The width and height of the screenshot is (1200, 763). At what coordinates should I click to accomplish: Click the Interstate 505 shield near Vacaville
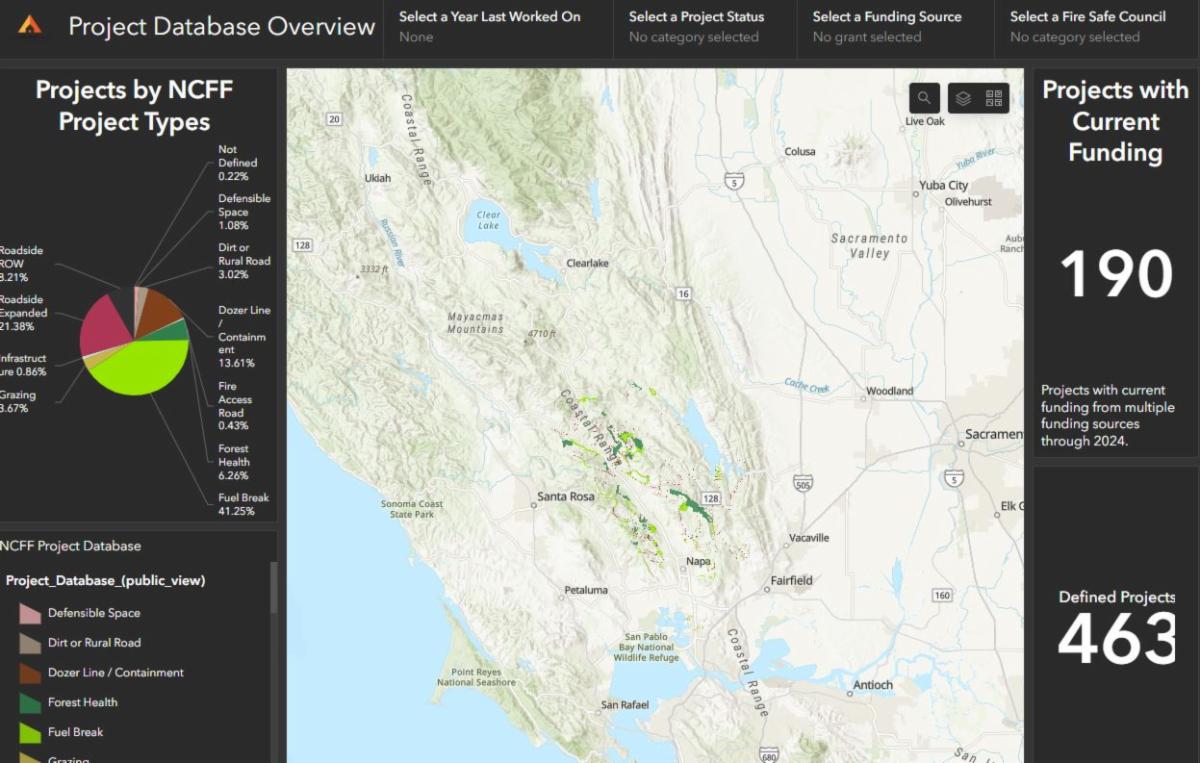coord(802,484)
